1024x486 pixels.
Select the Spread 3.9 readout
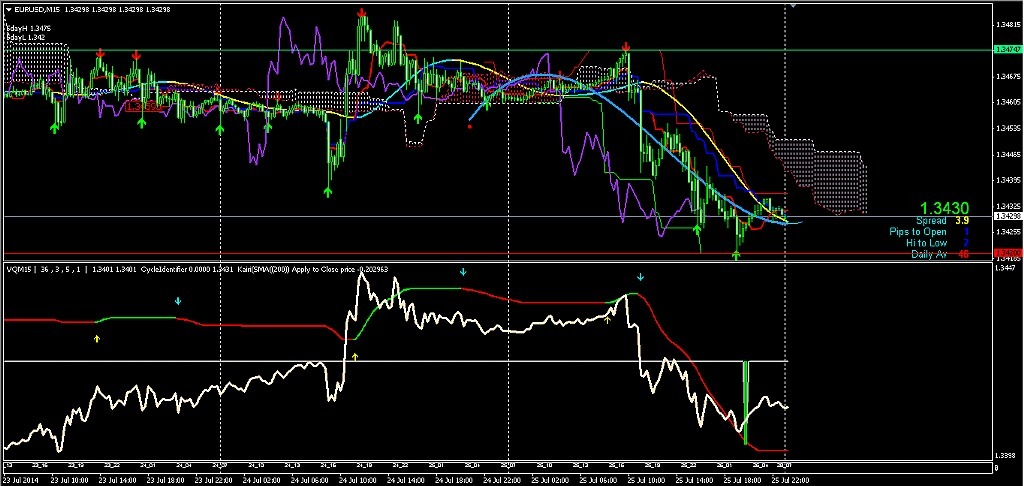coord(941,220)
